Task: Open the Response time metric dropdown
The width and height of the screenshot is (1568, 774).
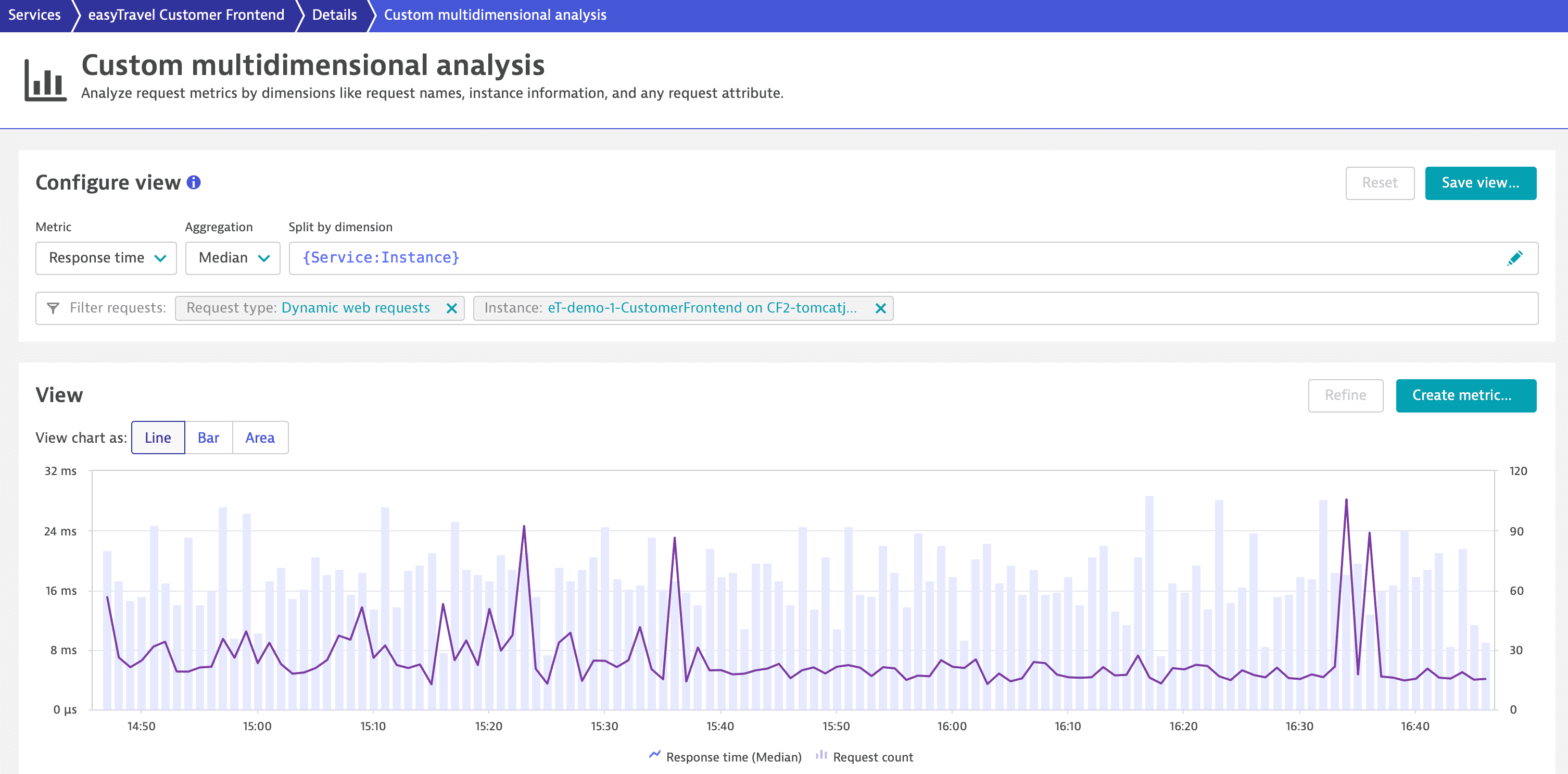Action: point(106,258)
